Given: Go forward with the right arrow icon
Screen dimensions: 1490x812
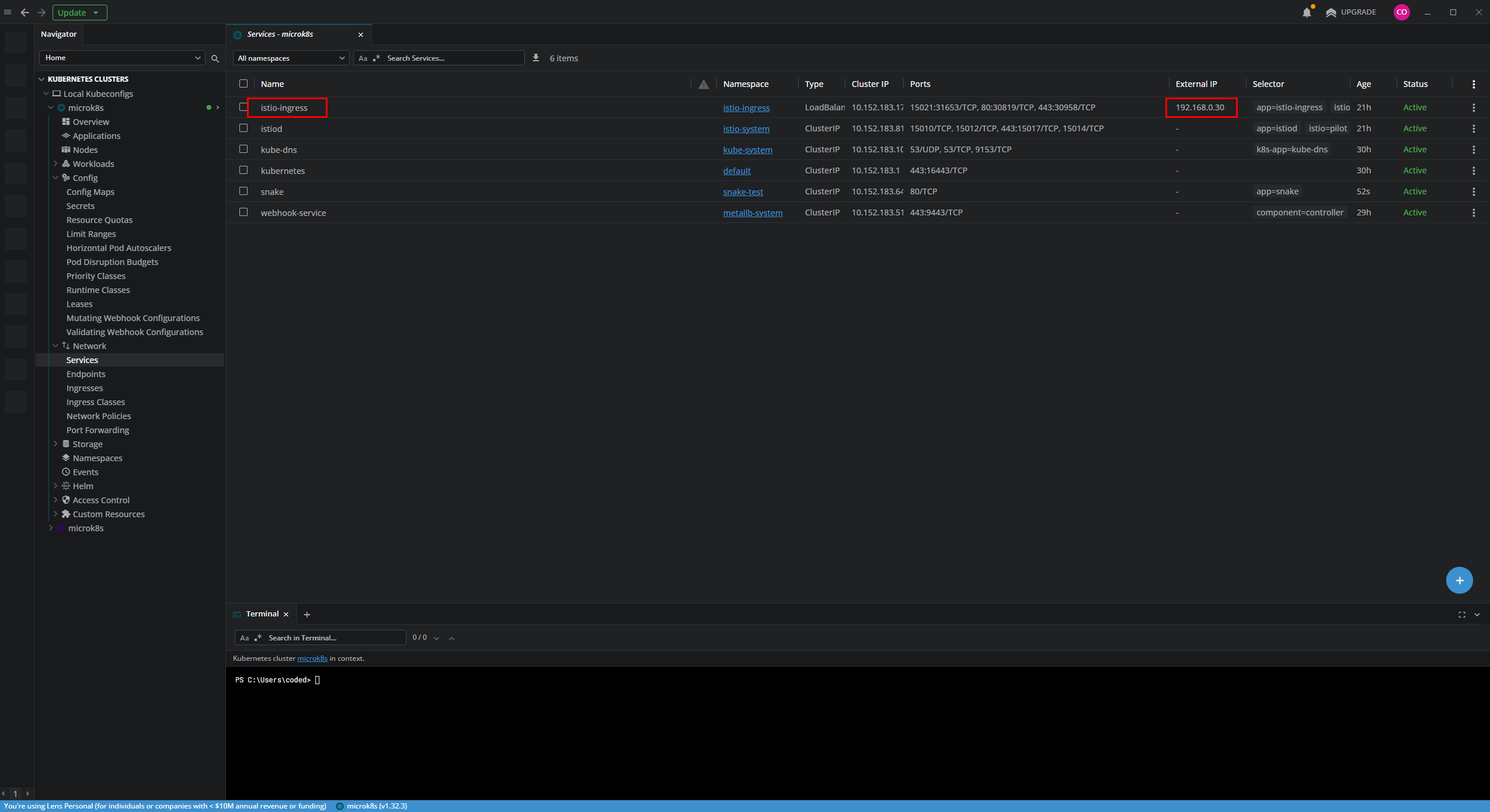Looking at the screenshot, I should click(41, 12).
